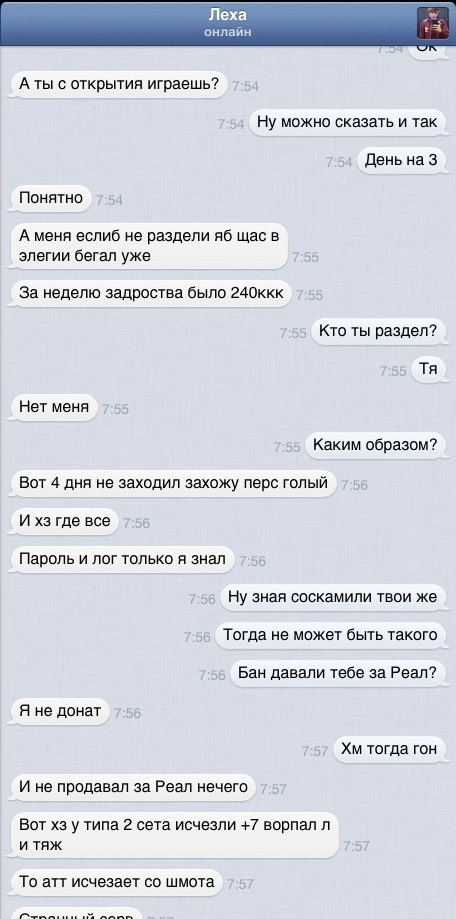This screenshot has width=456, height=919.
Task: Tap the 'И хз где все' bubble
Action: [64, 521]
